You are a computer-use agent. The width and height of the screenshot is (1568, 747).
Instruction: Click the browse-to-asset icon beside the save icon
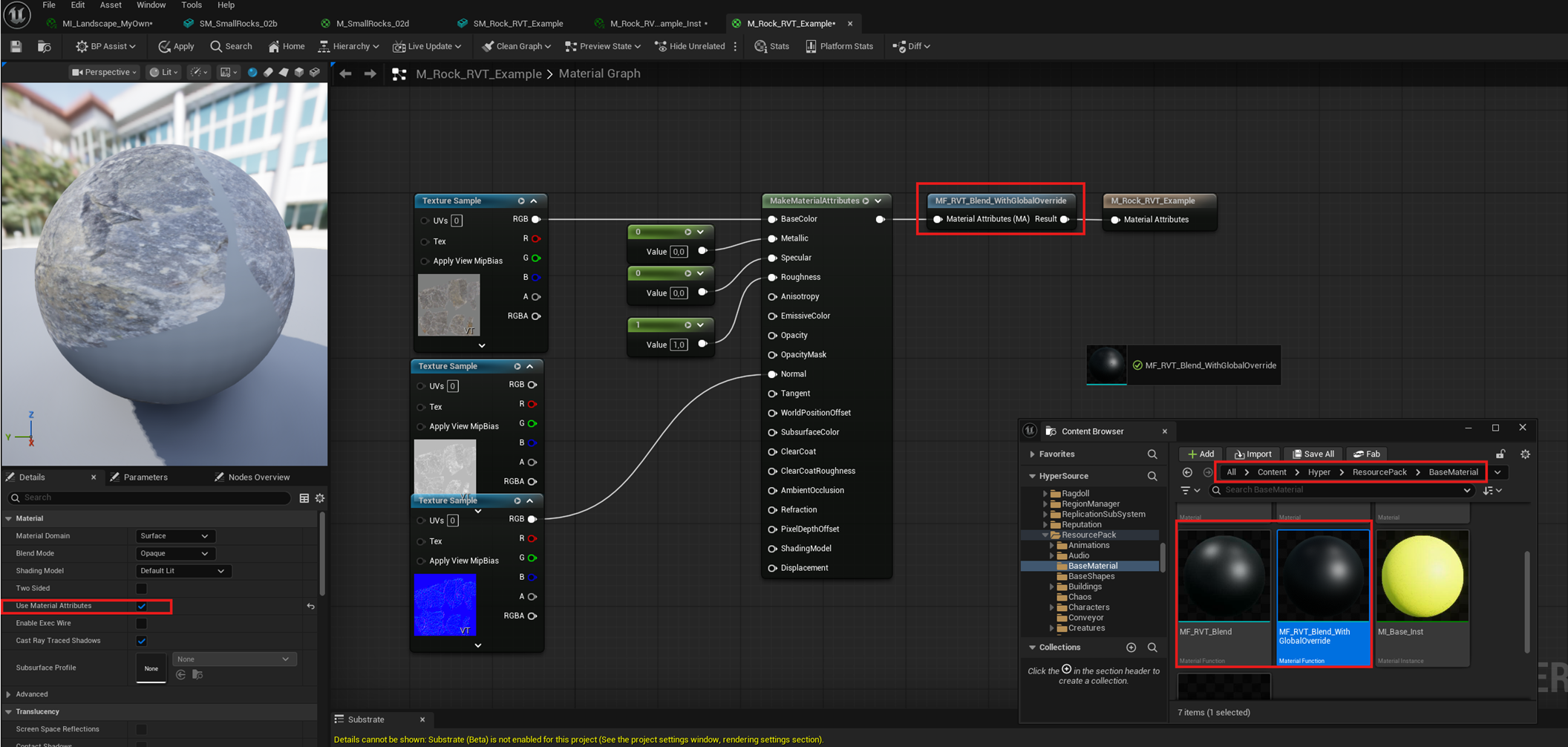[45, 46]
